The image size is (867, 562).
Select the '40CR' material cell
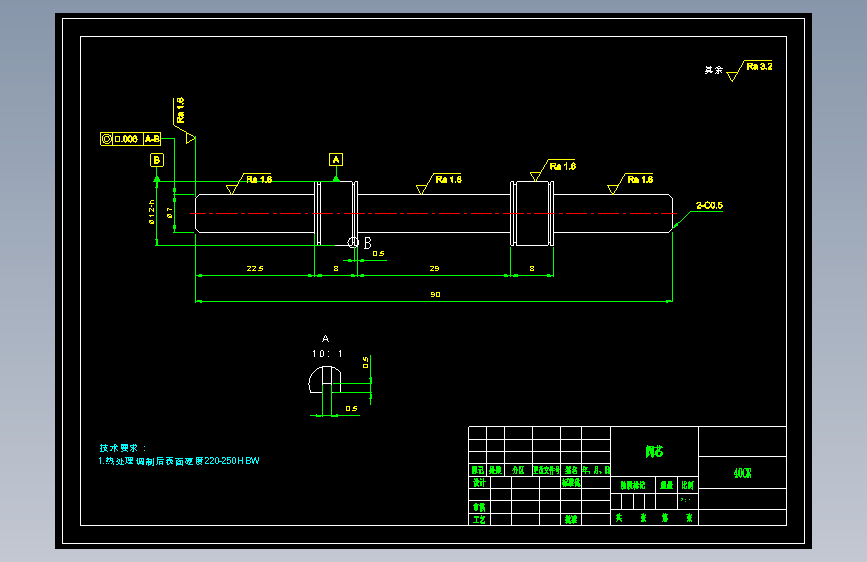742,473
